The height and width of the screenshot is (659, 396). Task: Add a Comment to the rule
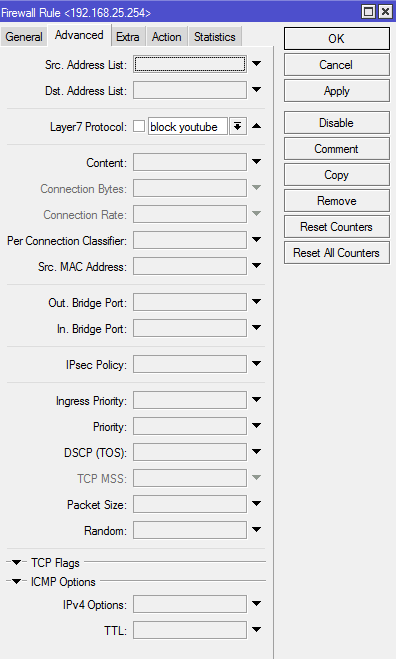pyautogui.click(x=336, y=149)
